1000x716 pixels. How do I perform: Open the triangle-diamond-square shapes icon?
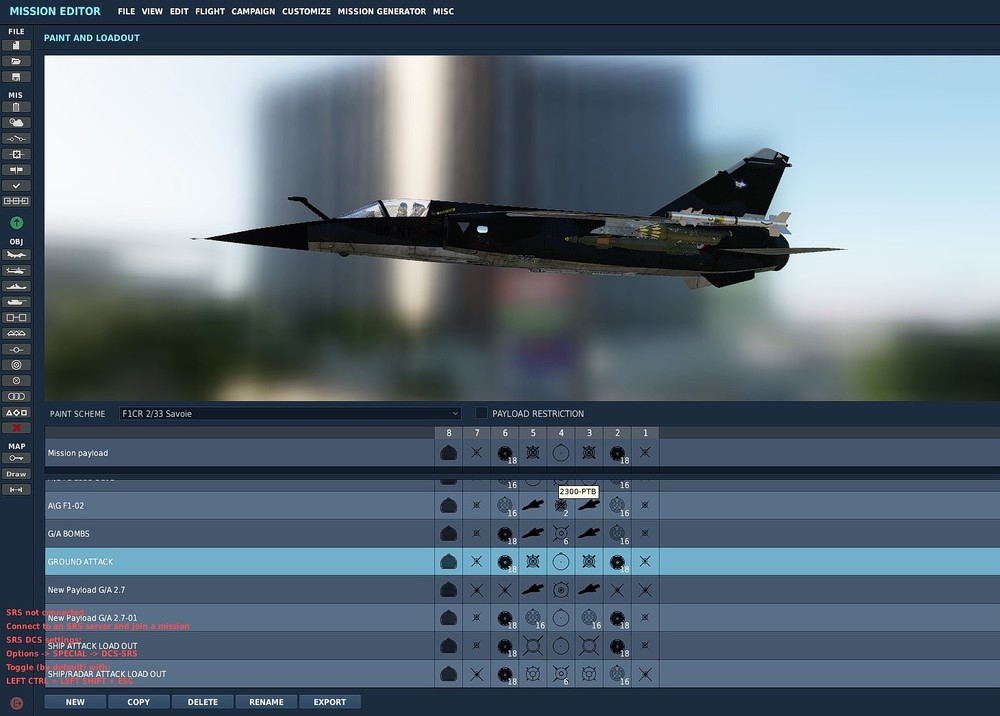tap(17, 413)
